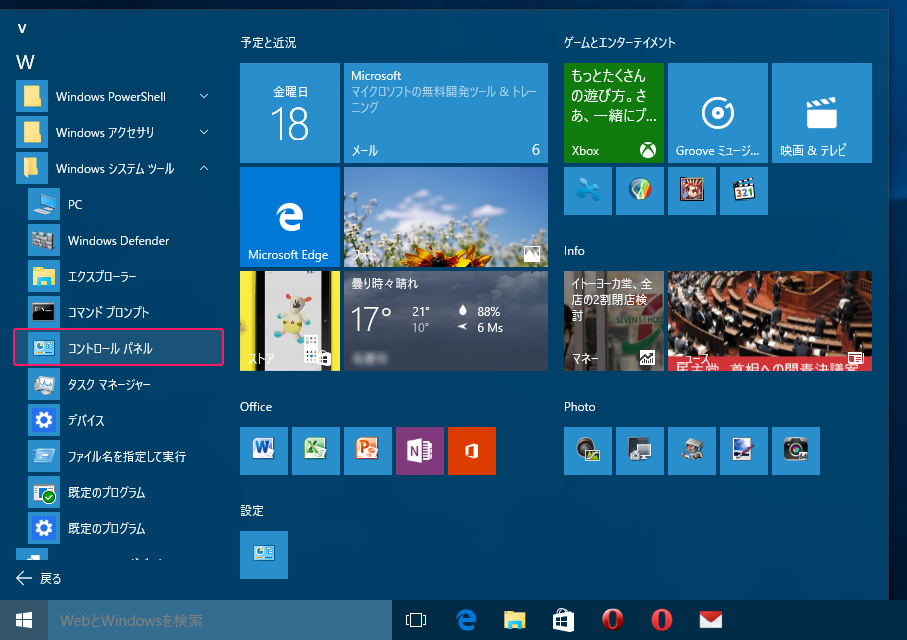Open the red mail icon on the taskbar
This screenshot has width=907, height=640.
[x=710, y=620]
